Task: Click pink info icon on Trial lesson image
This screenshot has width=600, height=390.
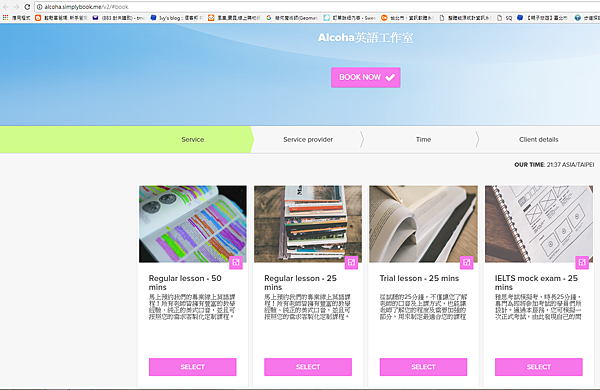Action: tap(466, 263)
